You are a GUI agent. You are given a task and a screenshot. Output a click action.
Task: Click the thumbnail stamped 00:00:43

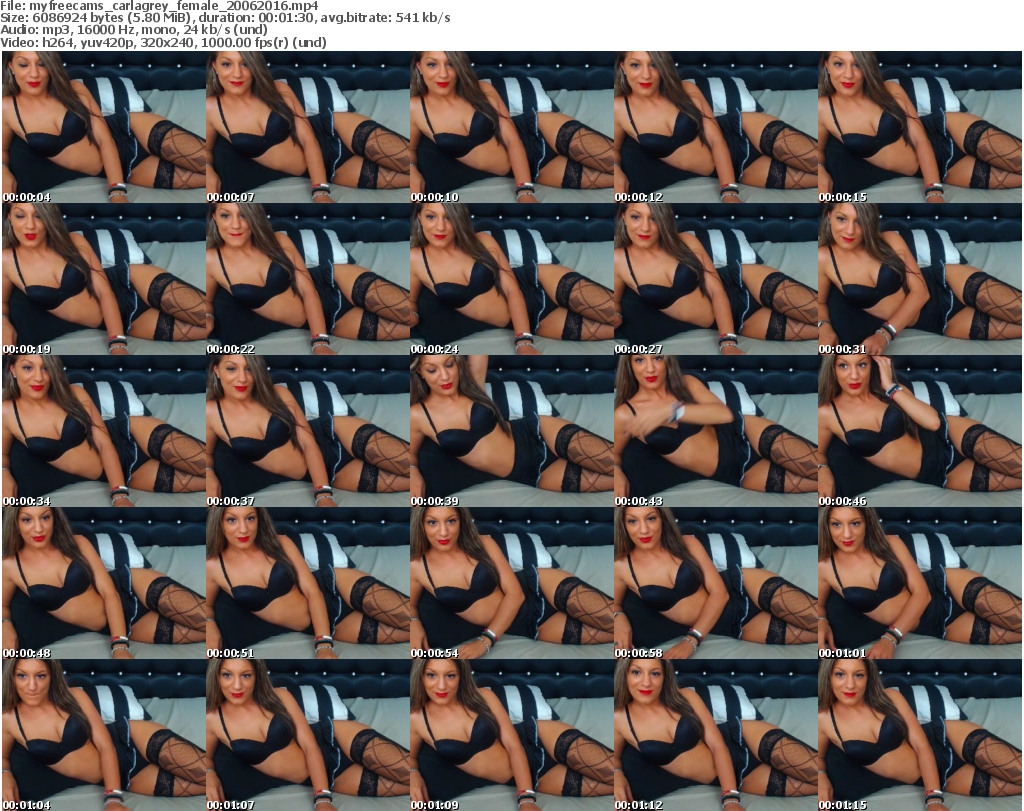tap(716, 431)
